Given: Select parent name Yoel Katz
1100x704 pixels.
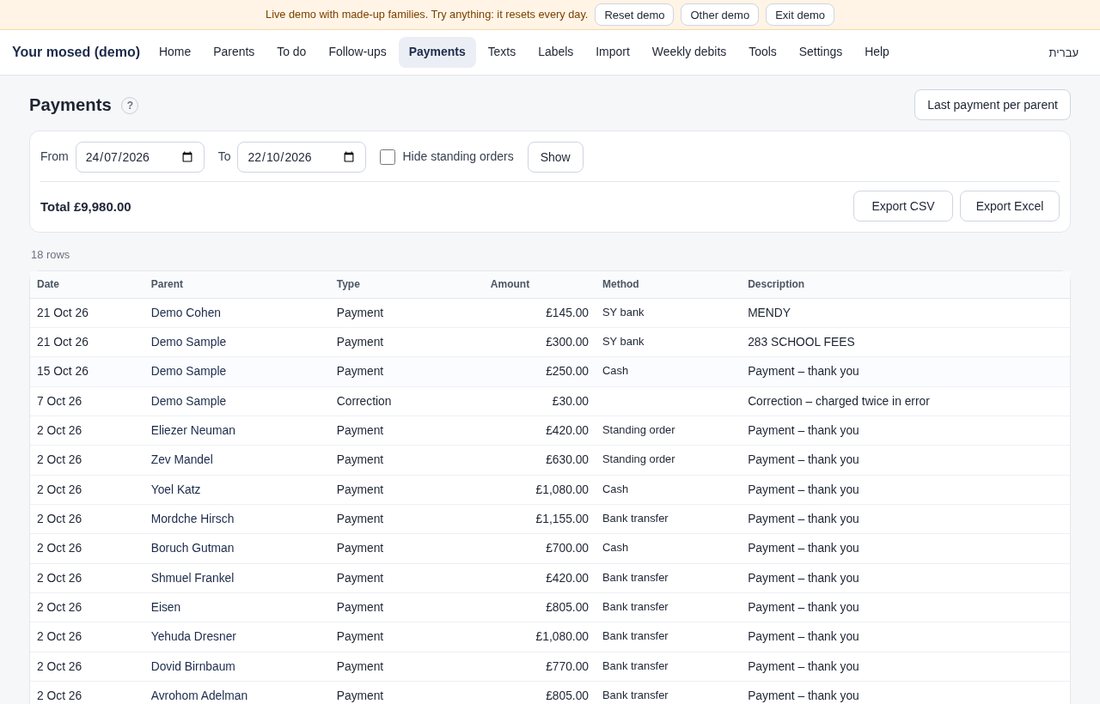Looking at the screenshot, I should (175, 489).
